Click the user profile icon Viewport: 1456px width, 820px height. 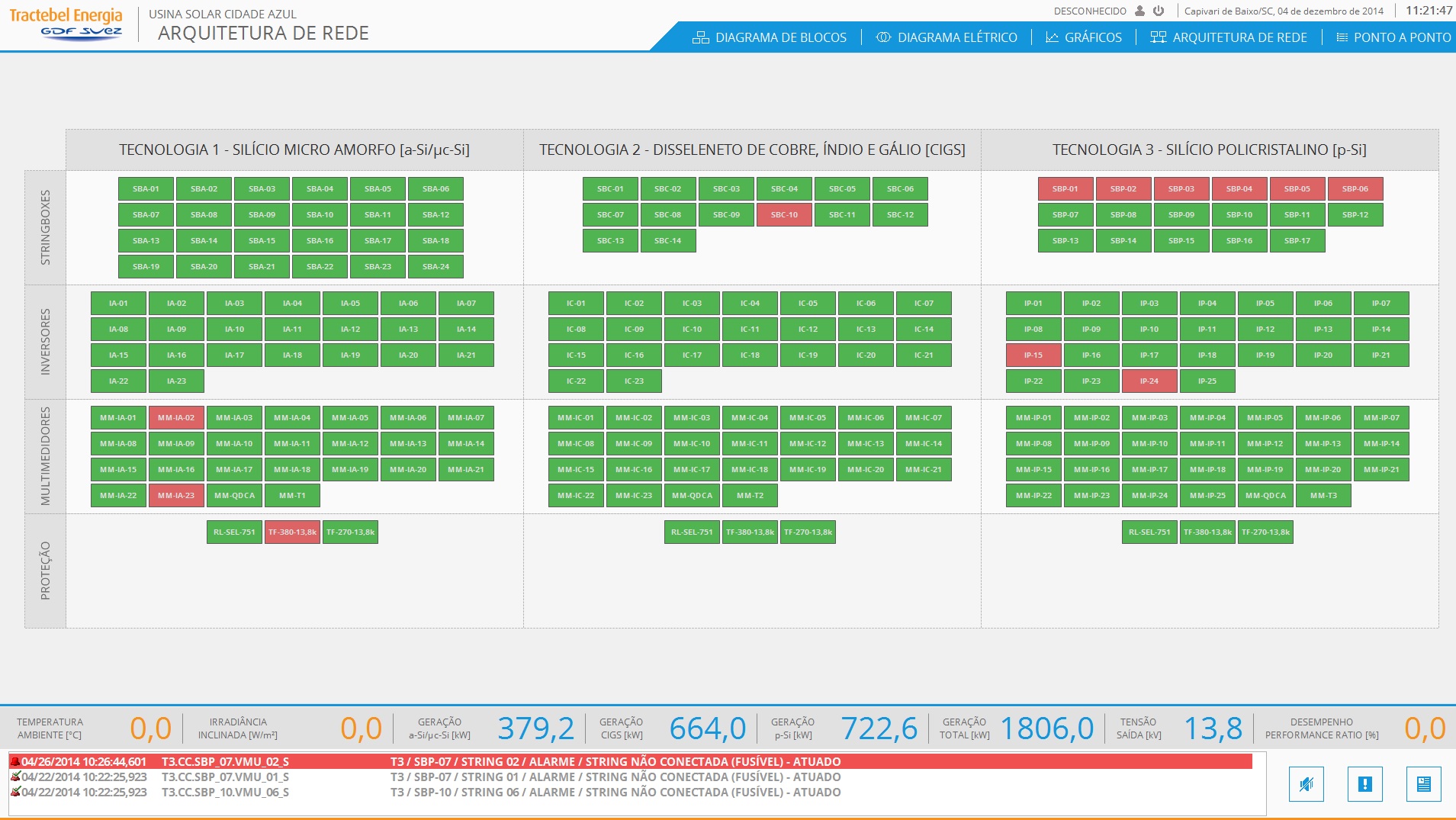(x=1139, y=11)
